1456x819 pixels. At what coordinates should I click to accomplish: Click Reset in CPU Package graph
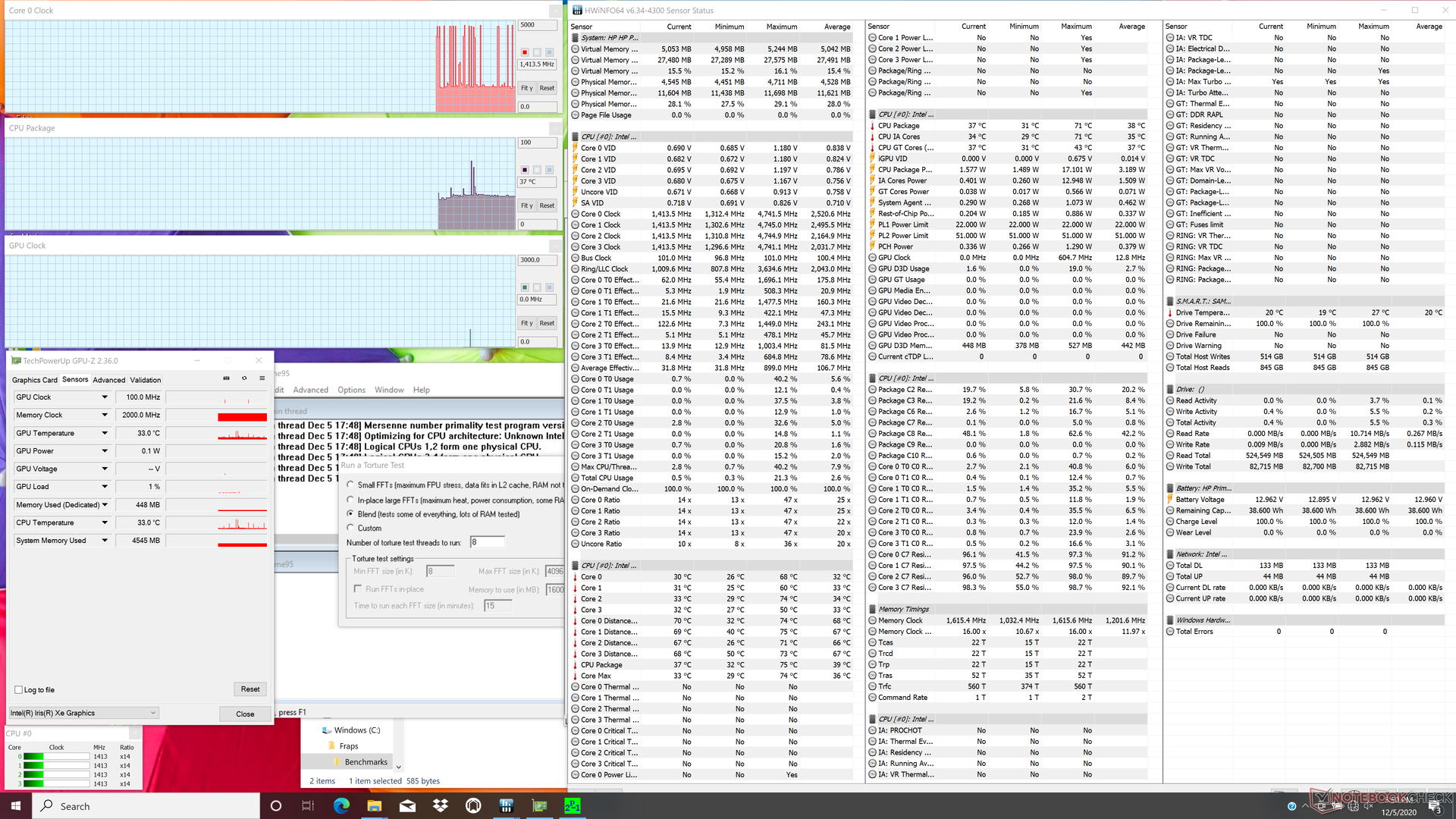[548, 206]
